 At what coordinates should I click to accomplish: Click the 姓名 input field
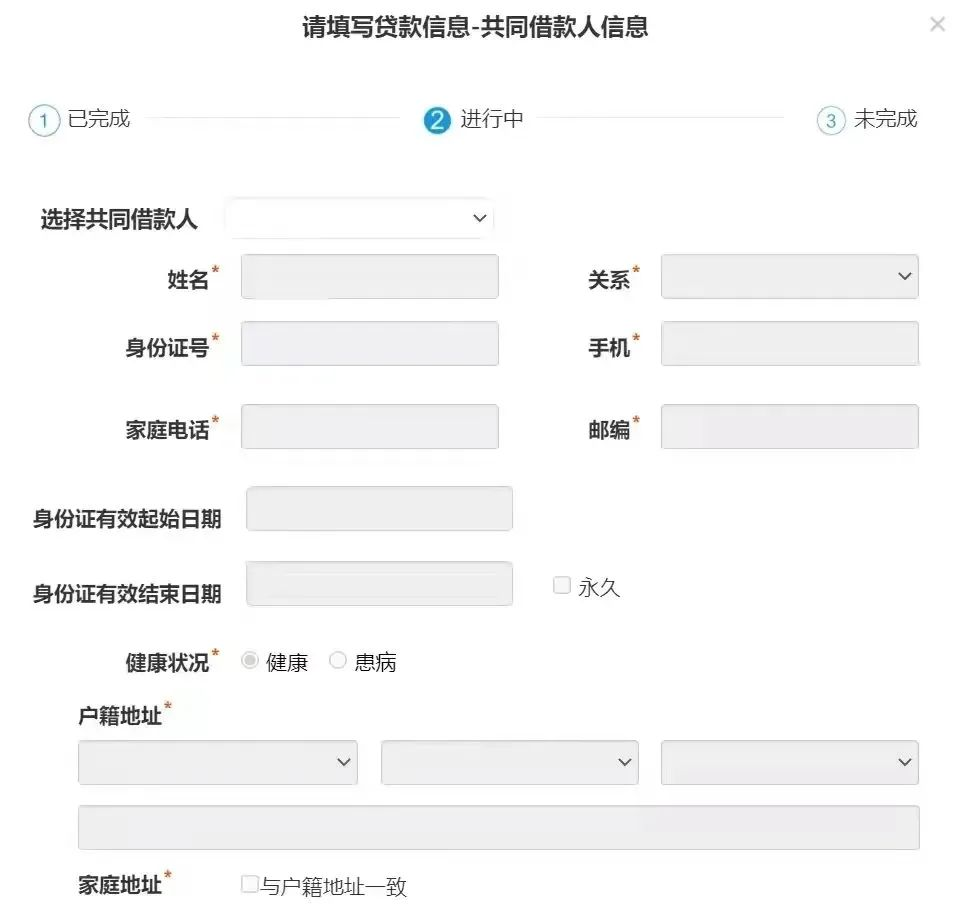(x=369, y=277)
